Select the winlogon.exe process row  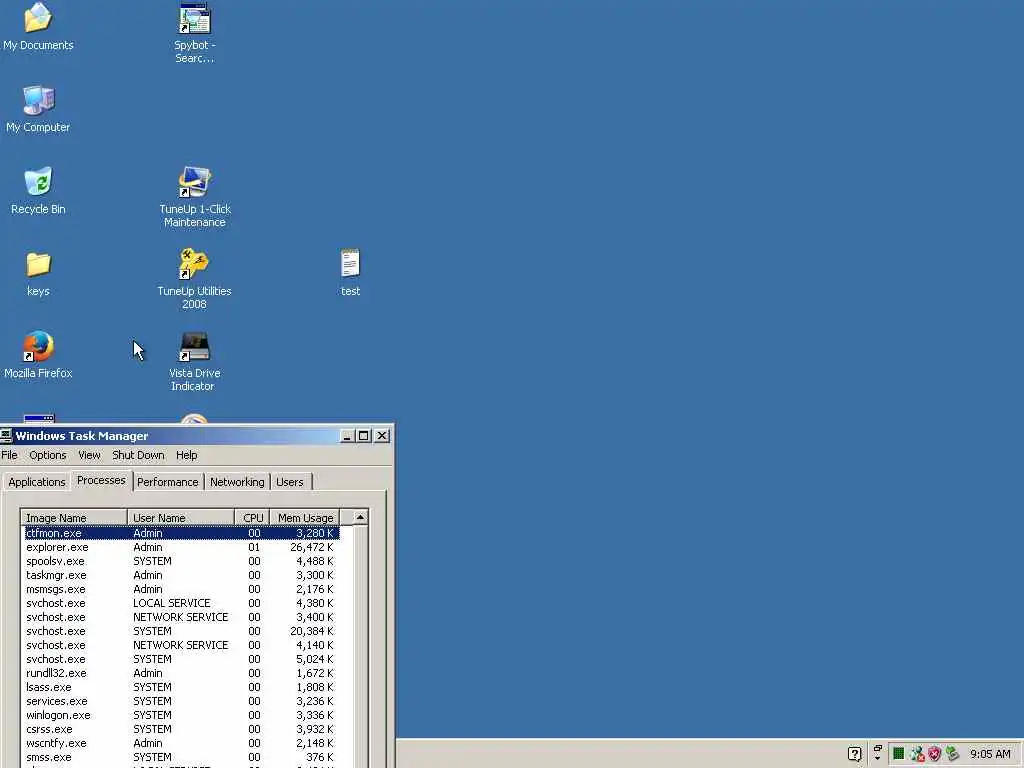click(181, 715)
